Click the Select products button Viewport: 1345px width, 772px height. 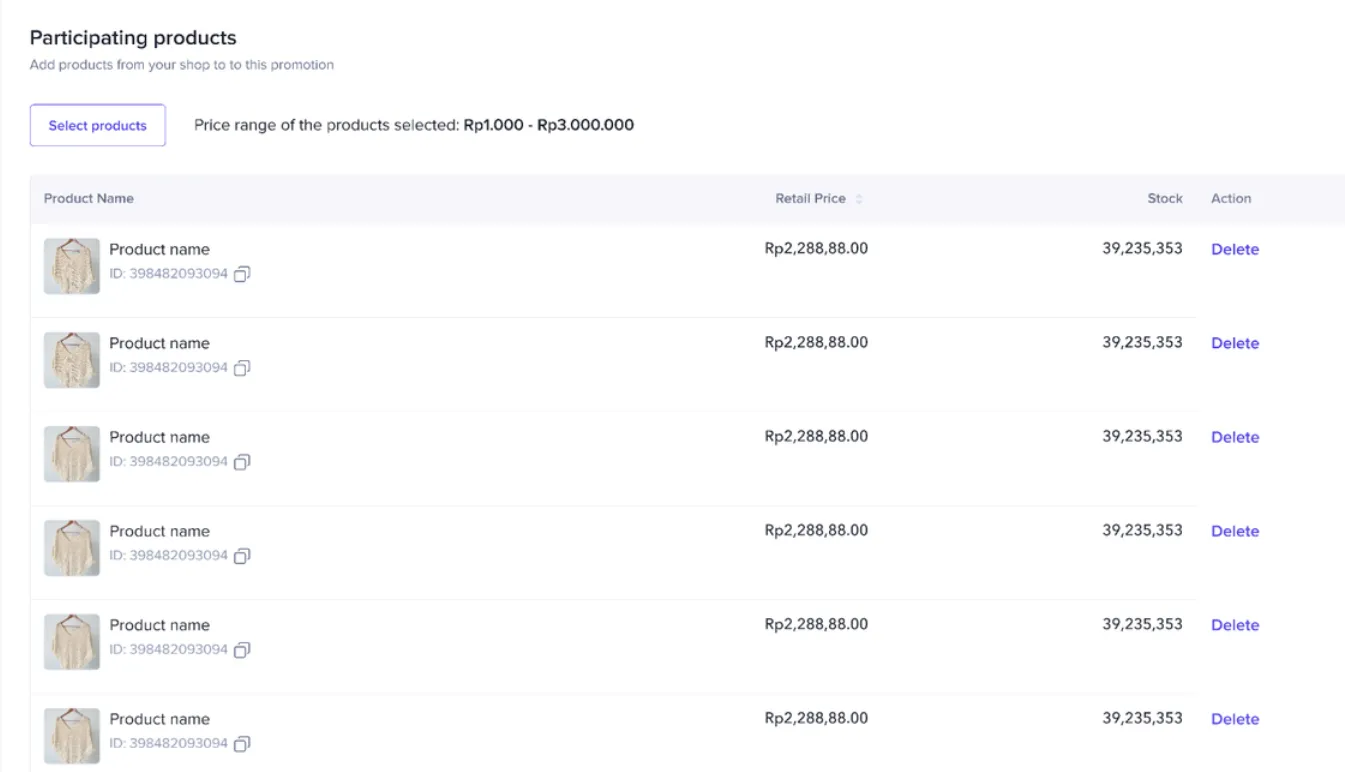click(98, 125)
